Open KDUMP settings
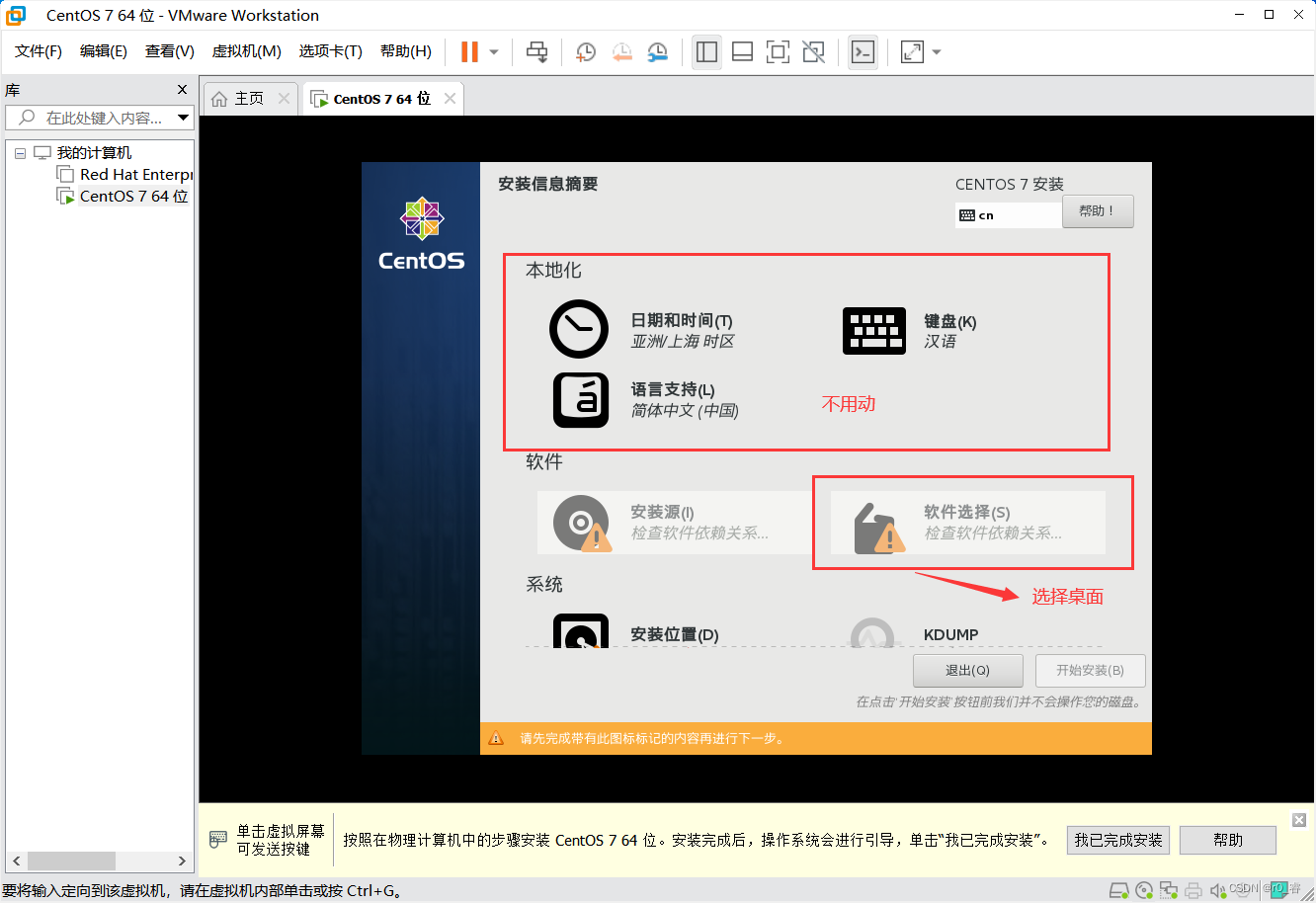This screenshot has height=903, width=1316. point(915,632)
